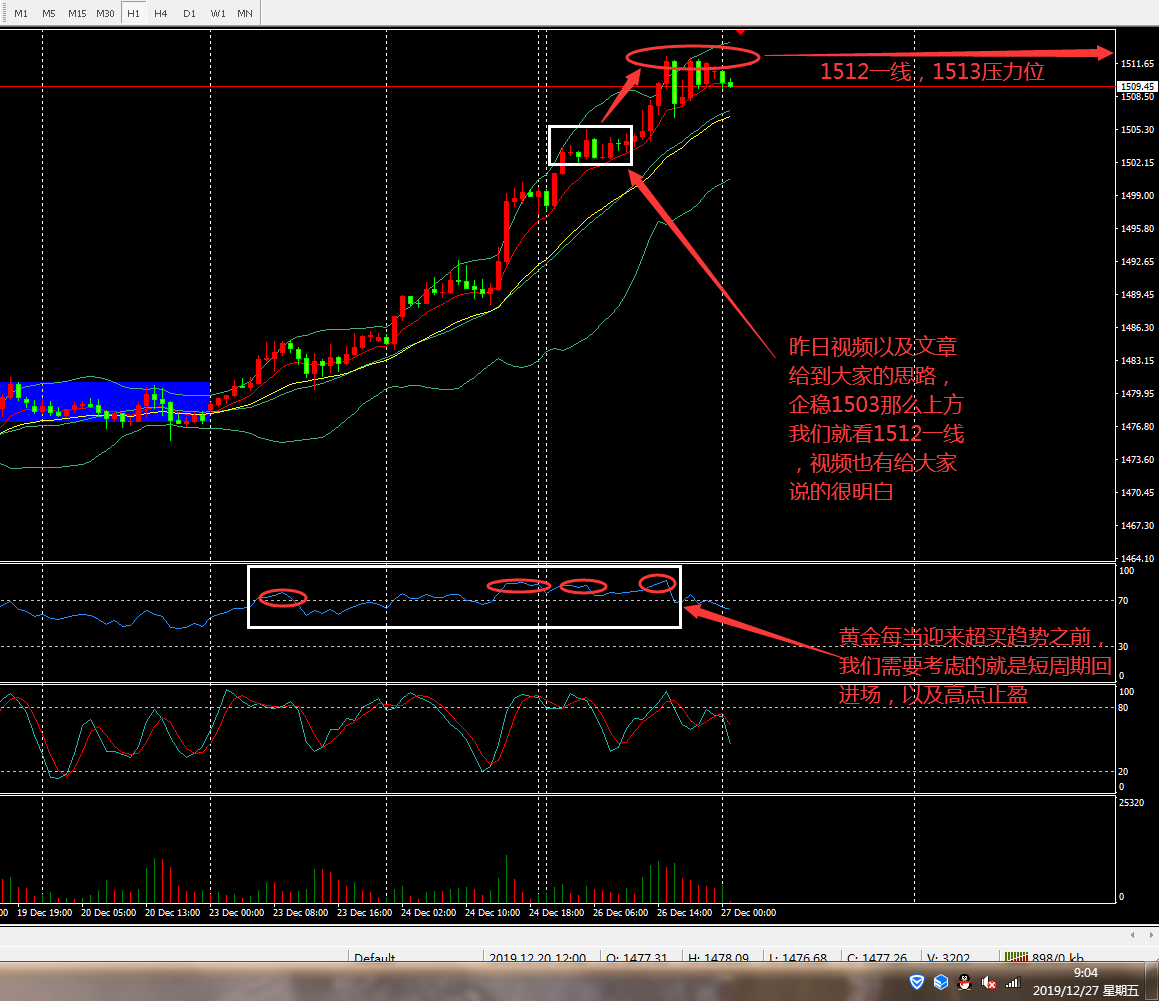Click the muted volume speaker icon

click(x=988, y=982)
